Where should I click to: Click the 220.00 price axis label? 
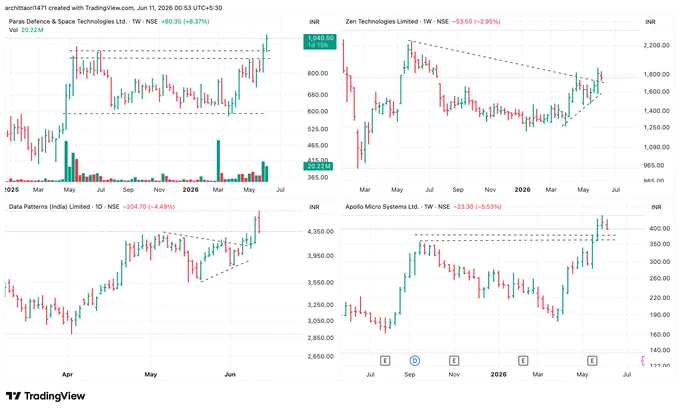(660, 298)
